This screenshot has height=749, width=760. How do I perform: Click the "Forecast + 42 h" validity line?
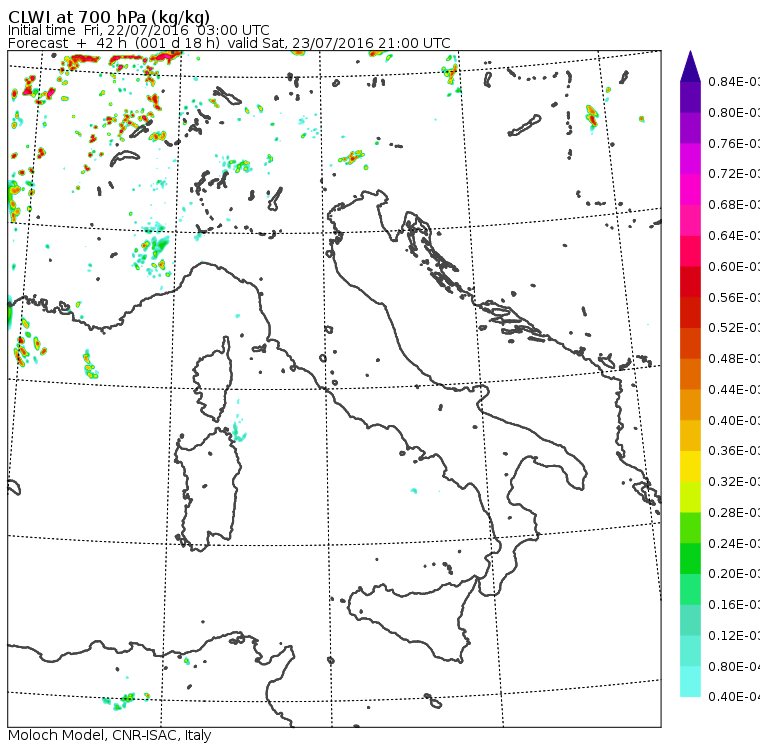229,43
